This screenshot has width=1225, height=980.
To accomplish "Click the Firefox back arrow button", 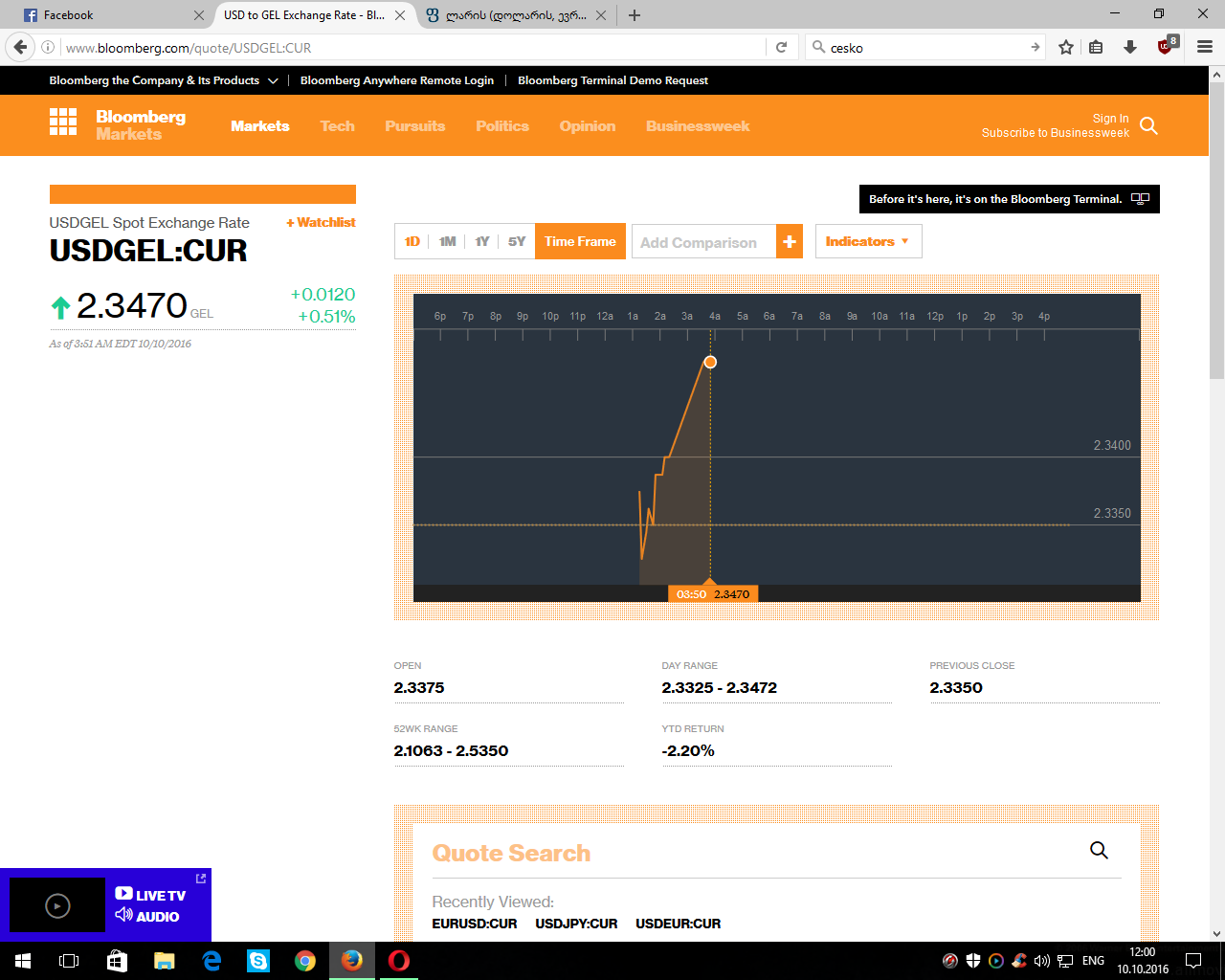I will pos(20,47).
